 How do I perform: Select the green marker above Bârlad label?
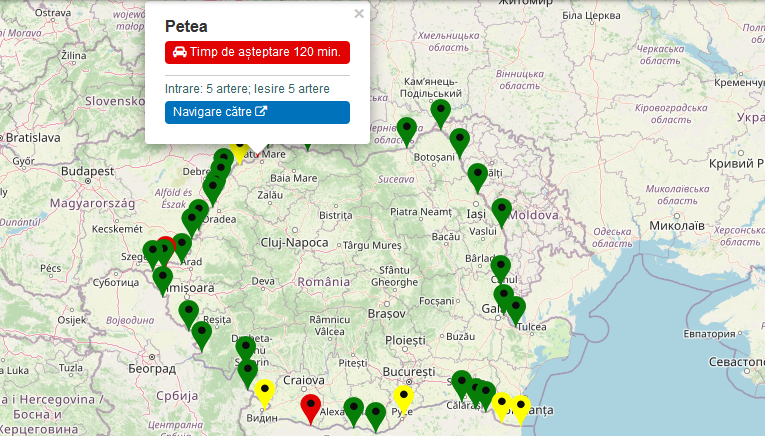point(500,267)
